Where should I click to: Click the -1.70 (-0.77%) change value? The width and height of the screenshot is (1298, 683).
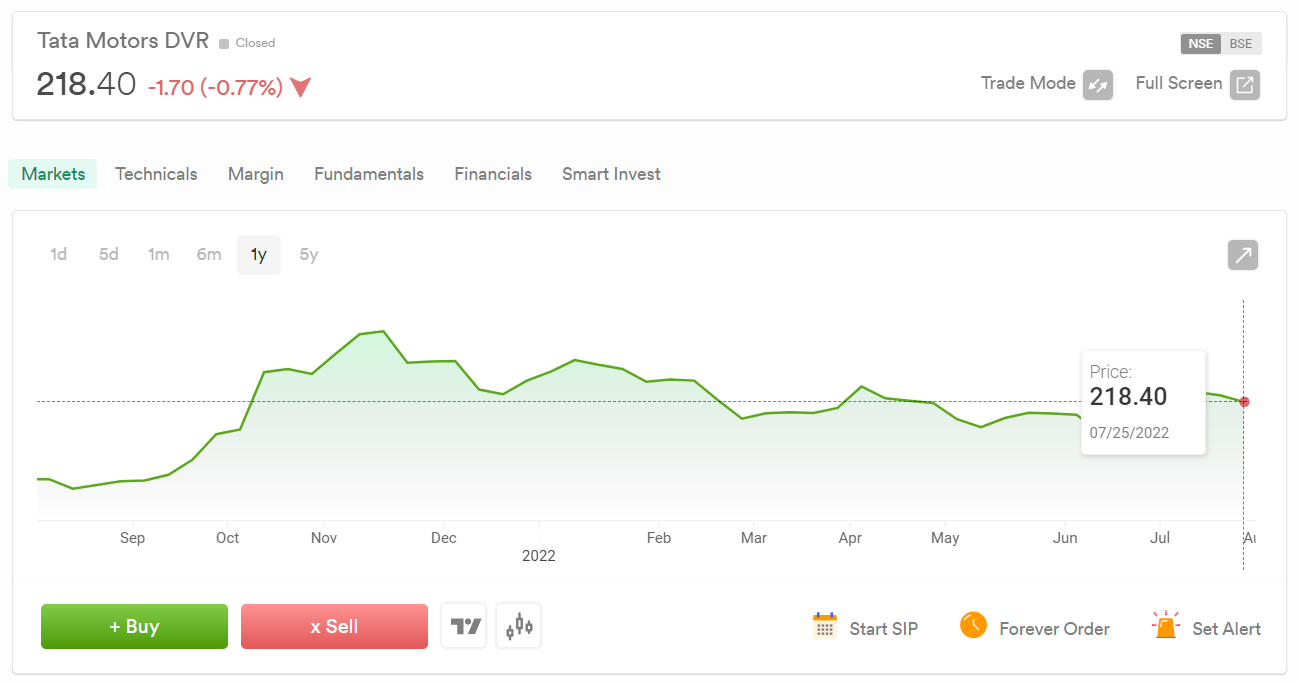coord(215,88)
